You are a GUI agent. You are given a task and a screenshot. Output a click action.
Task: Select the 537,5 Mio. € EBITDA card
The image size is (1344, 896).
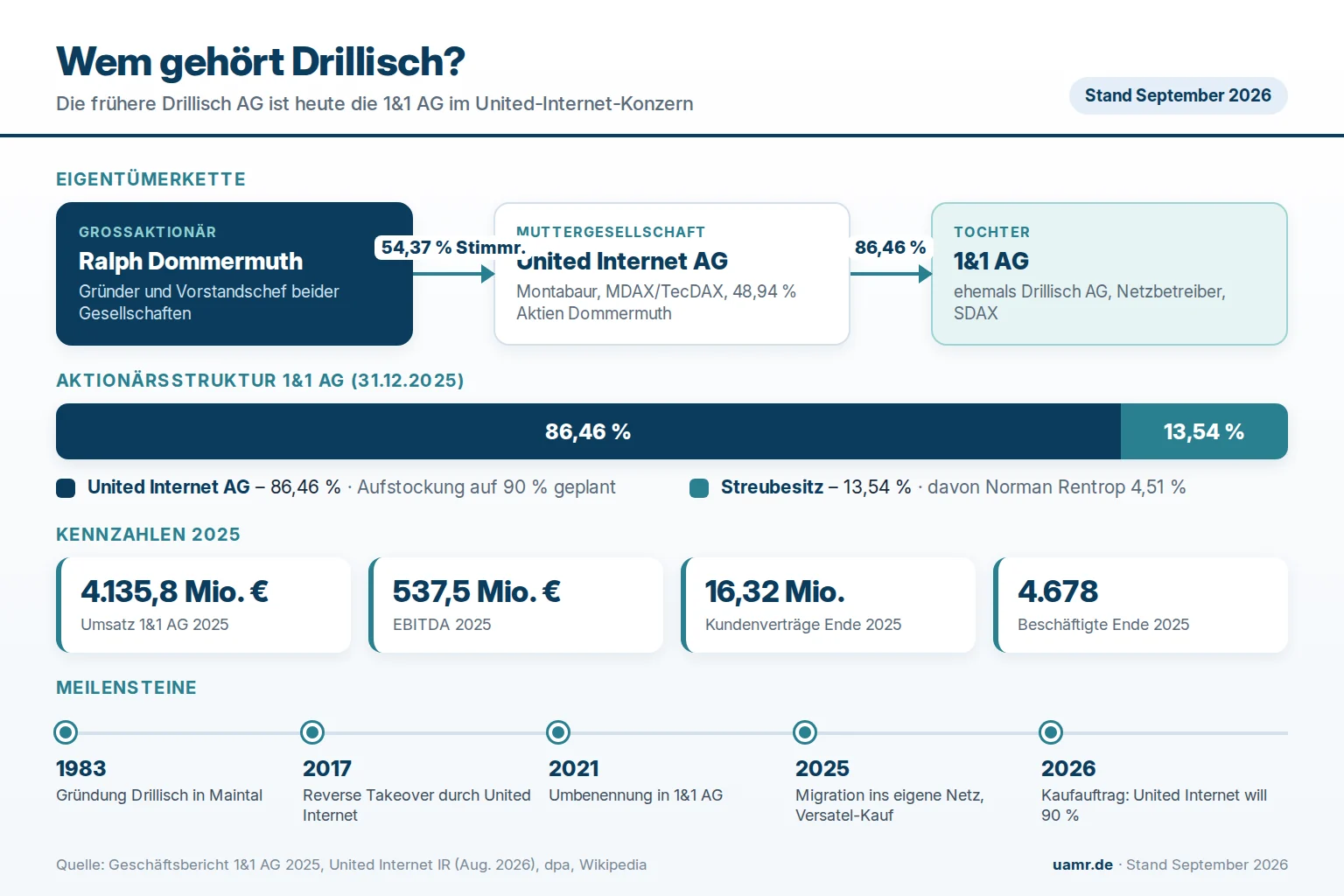pos(516,605)
